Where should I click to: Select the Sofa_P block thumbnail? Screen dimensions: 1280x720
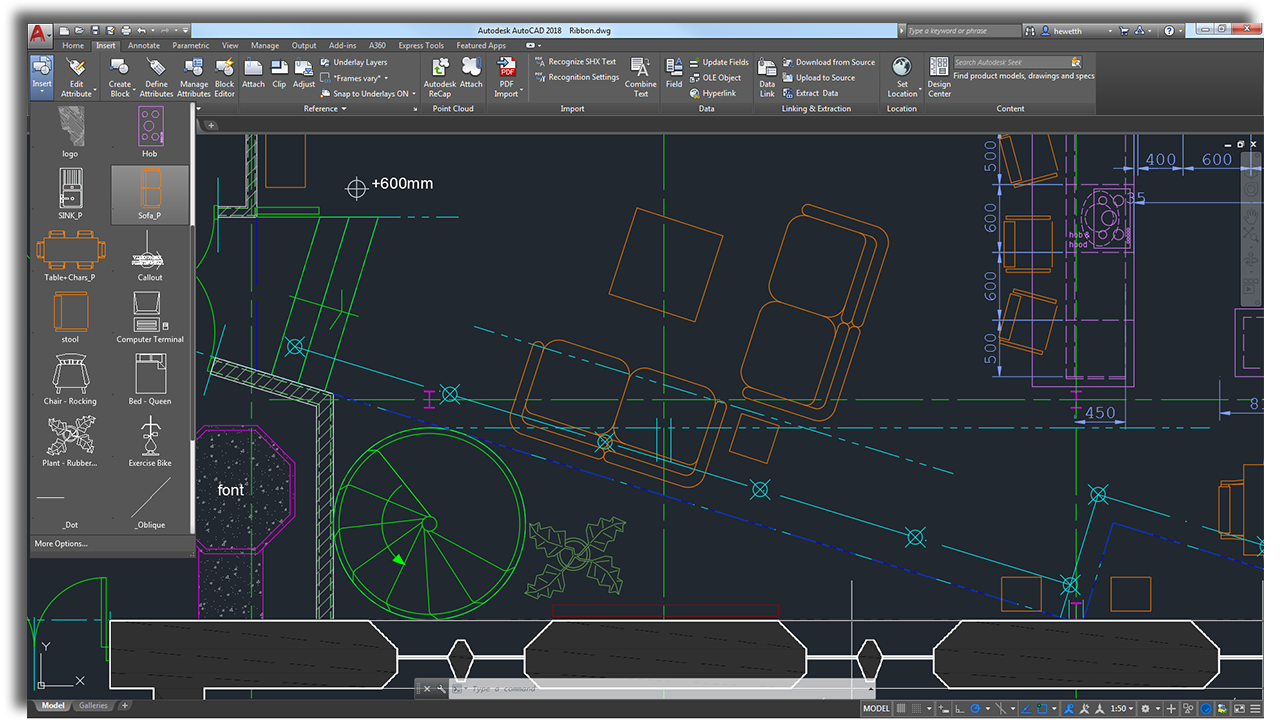[x=149, y=194]
